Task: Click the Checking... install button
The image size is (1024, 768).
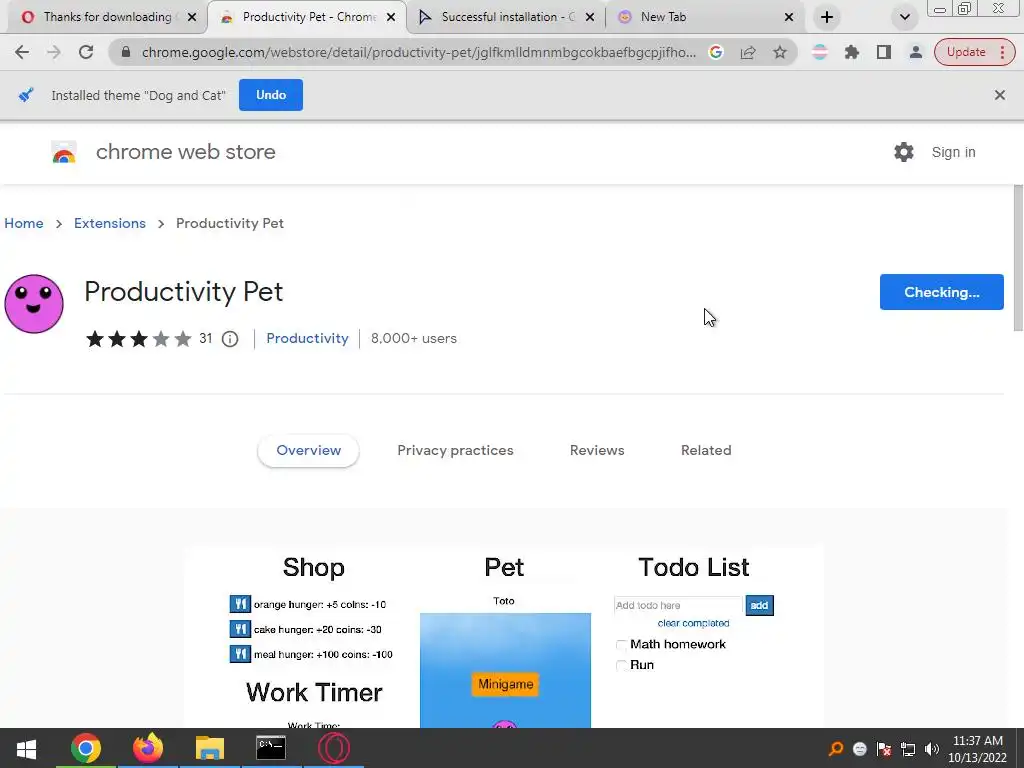Action: pyautogui.click(x=942, y=292)
